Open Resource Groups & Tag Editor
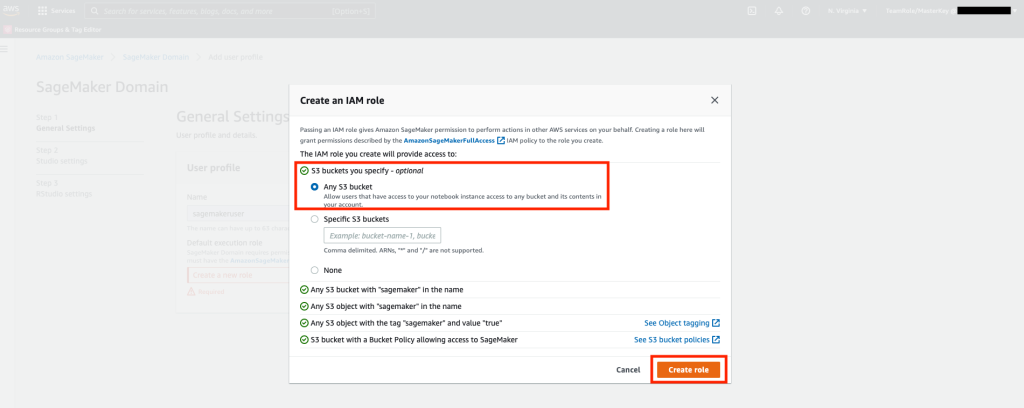The image size is (1024, 408). pos(52,30)
